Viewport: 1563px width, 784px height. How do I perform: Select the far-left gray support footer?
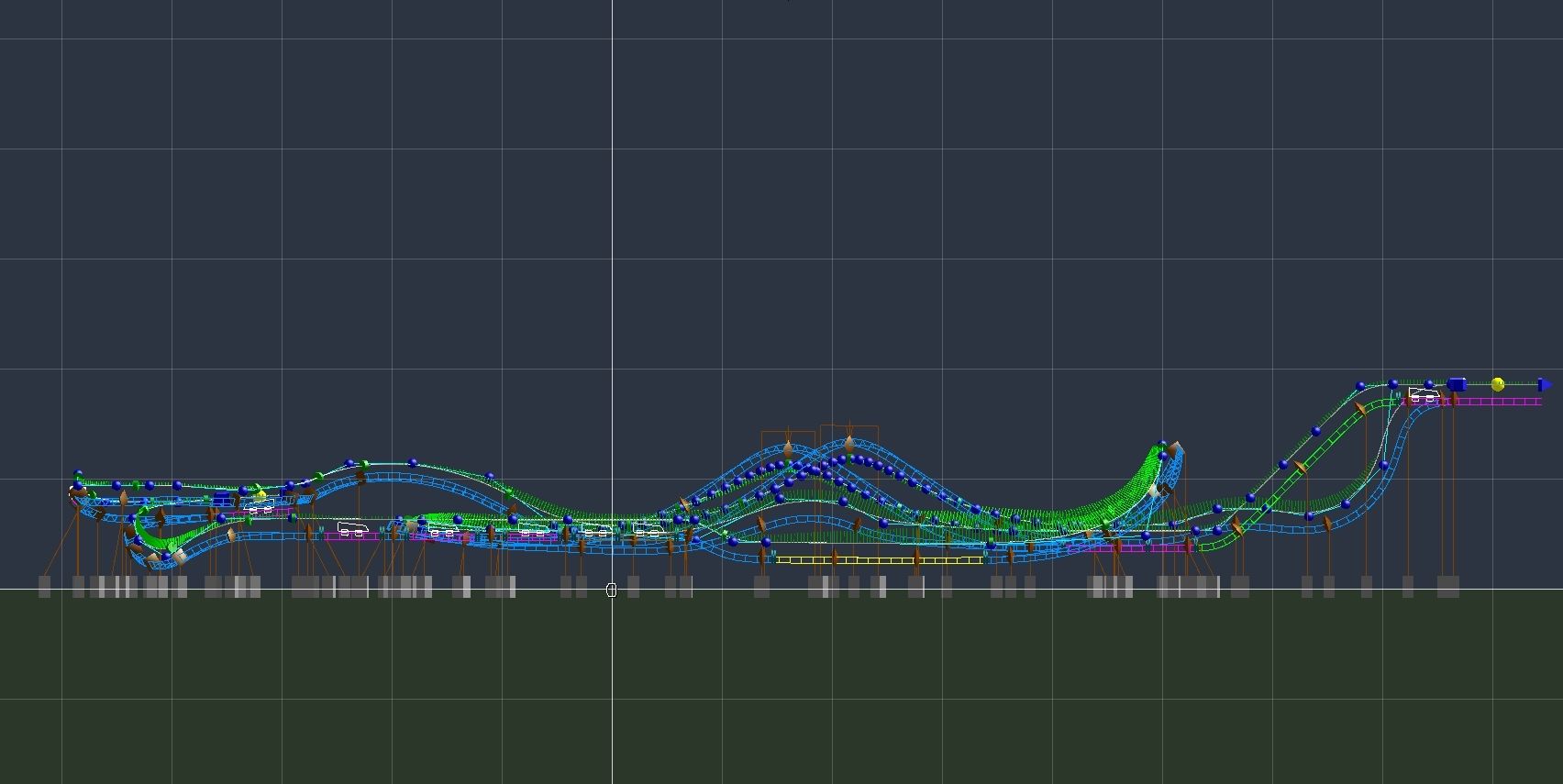tap(44, 586)
